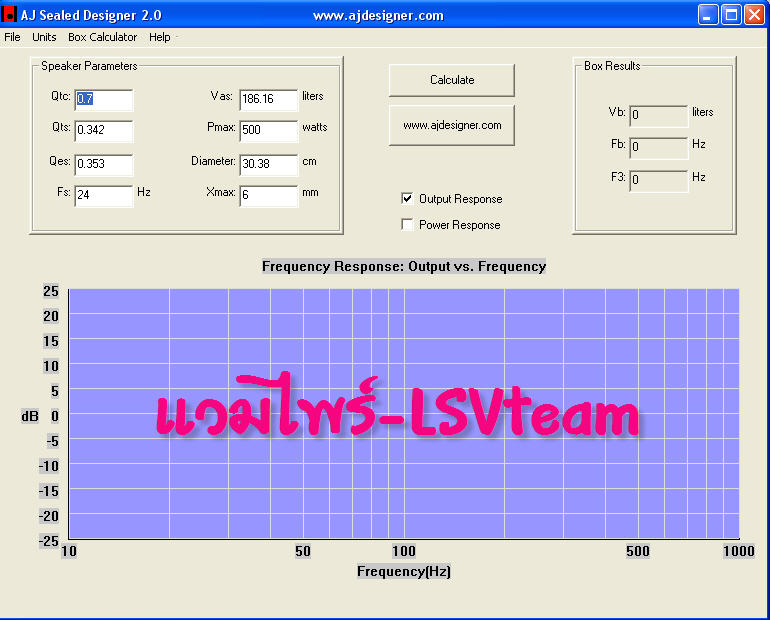Click the Xmax input field
This screenshot has width=770, height=620.
pos(269,195)
